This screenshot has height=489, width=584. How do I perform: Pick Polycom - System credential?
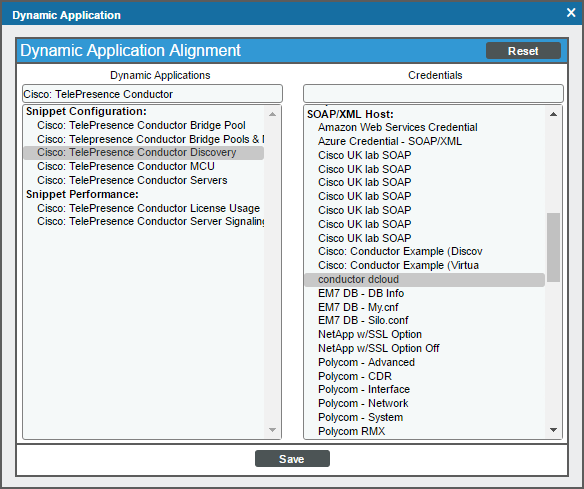[425, 417]
